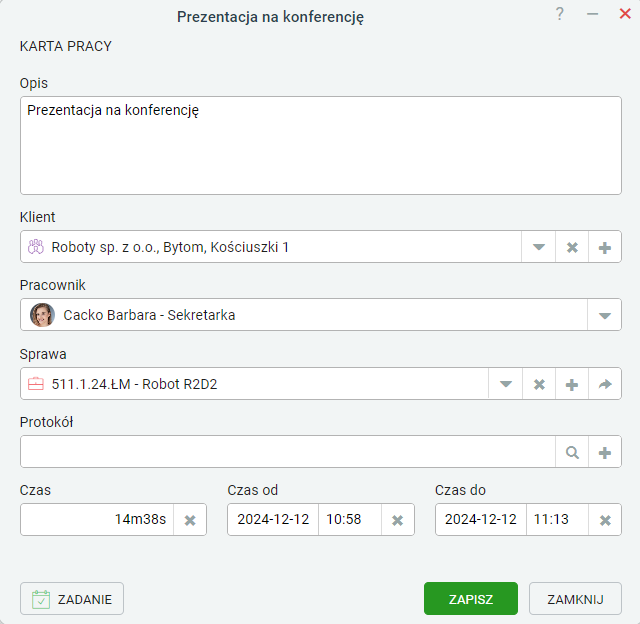Search protocols with the magnifier icon
This screenshot has width=640, height=624.
[572, 452]
